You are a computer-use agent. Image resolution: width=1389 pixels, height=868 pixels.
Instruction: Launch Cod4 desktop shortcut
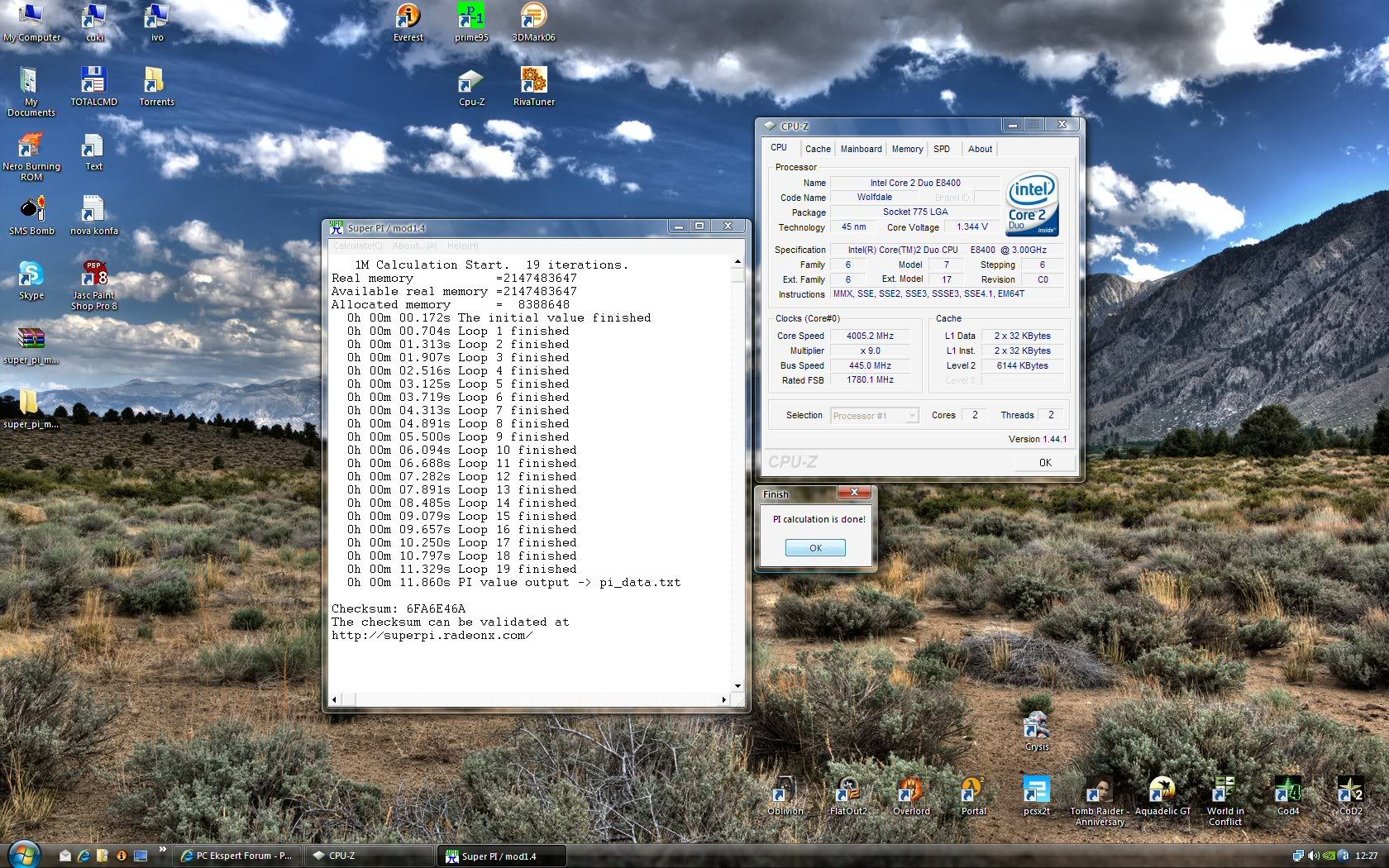1287,796
